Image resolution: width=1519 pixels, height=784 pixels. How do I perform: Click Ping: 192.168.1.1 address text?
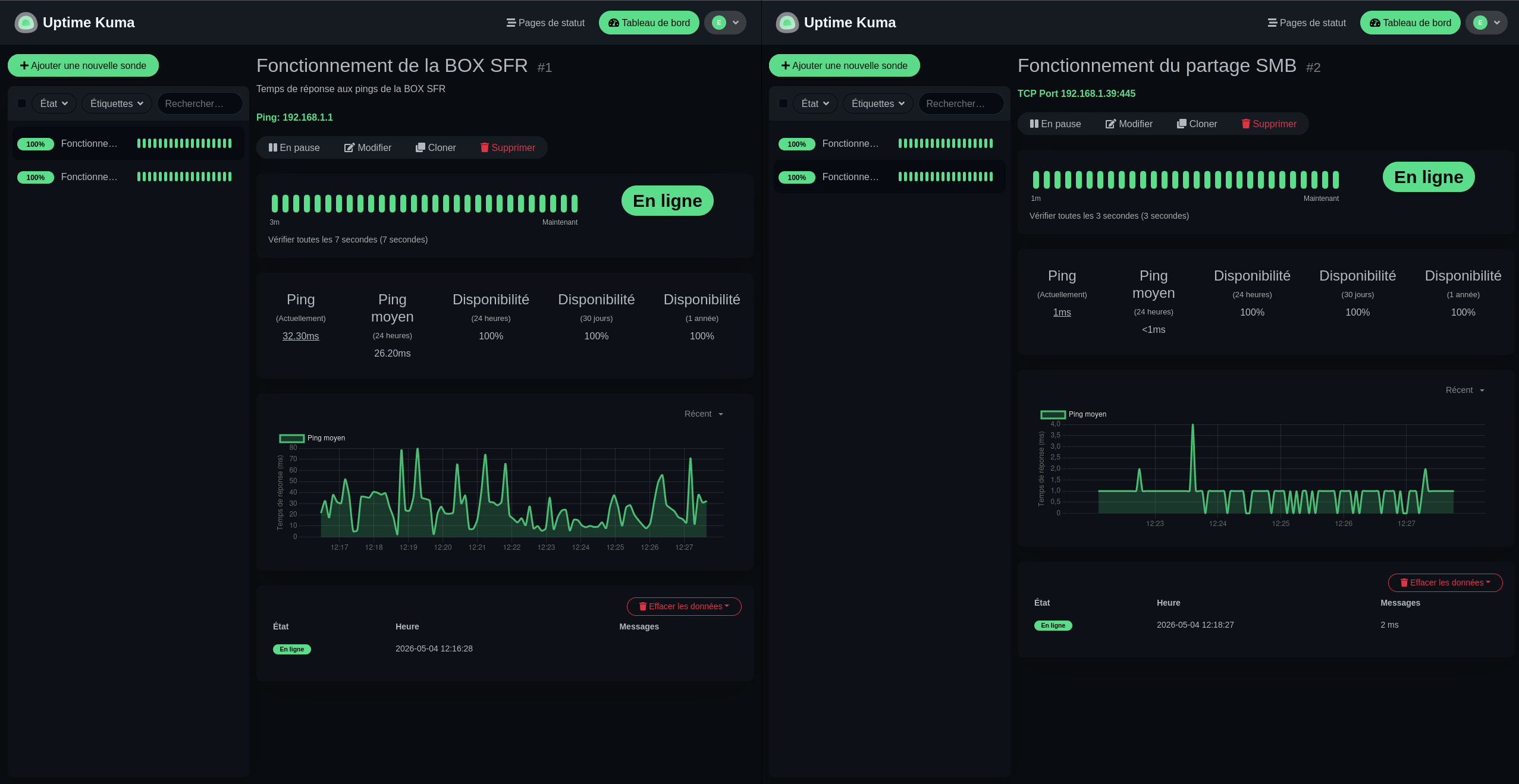(294, 117)
